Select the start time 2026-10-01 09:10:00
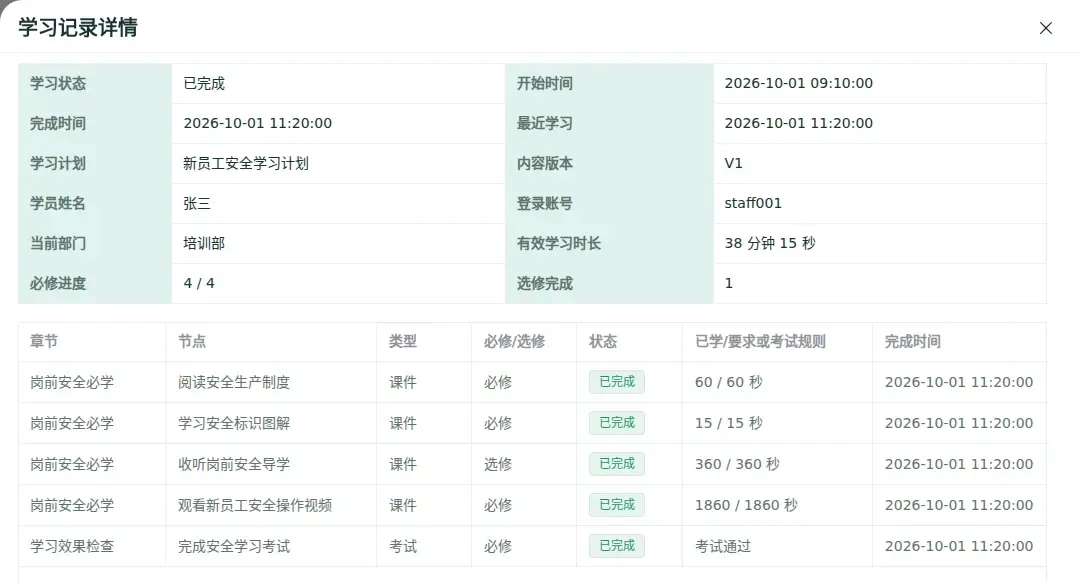The width and height of the screenshot is (1080, 583). click(798, 83)
